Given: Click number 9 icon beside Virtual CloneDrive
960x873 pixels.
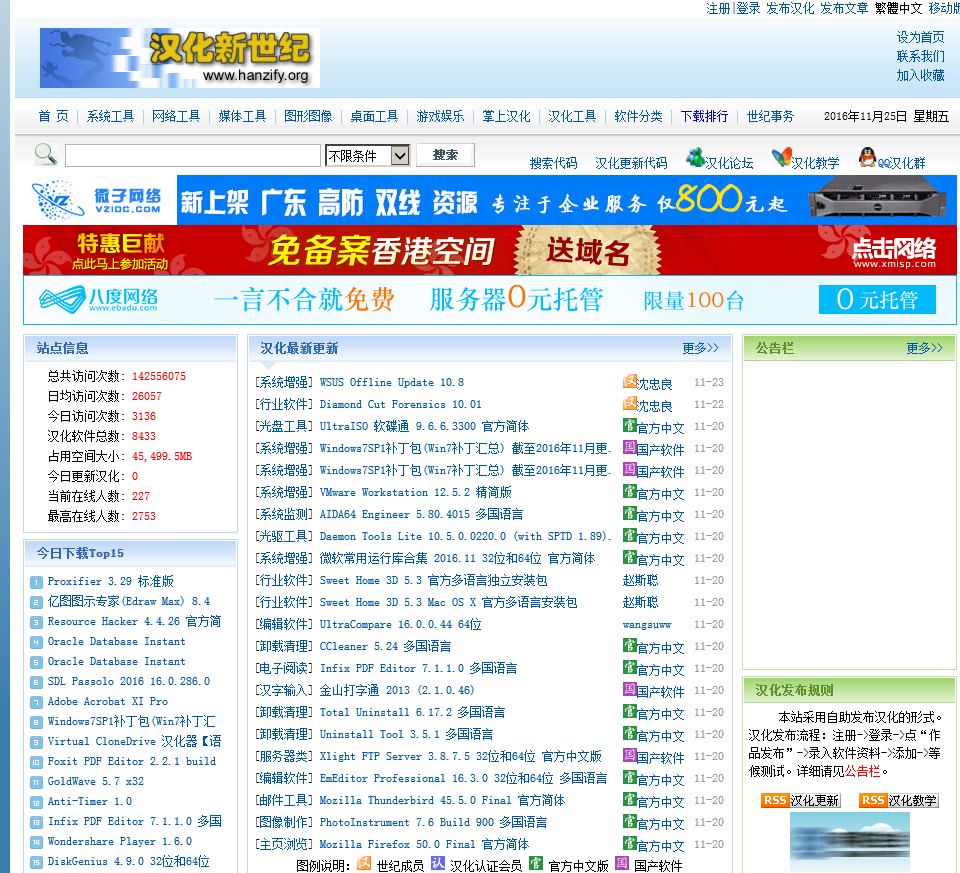Looking at the screenshot, I should tap(36, 742).
